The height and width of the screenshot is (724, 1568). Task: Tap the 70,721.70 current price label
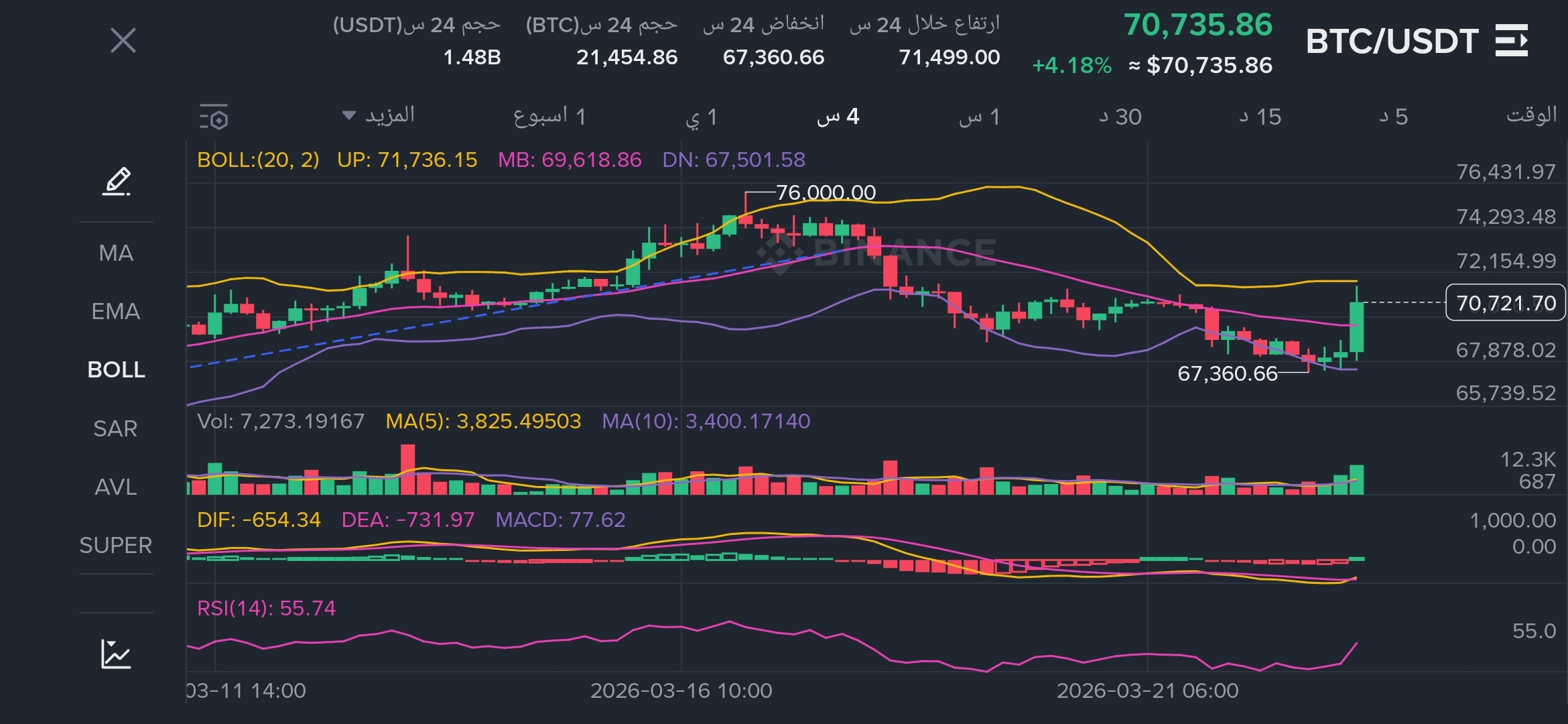1506,303
